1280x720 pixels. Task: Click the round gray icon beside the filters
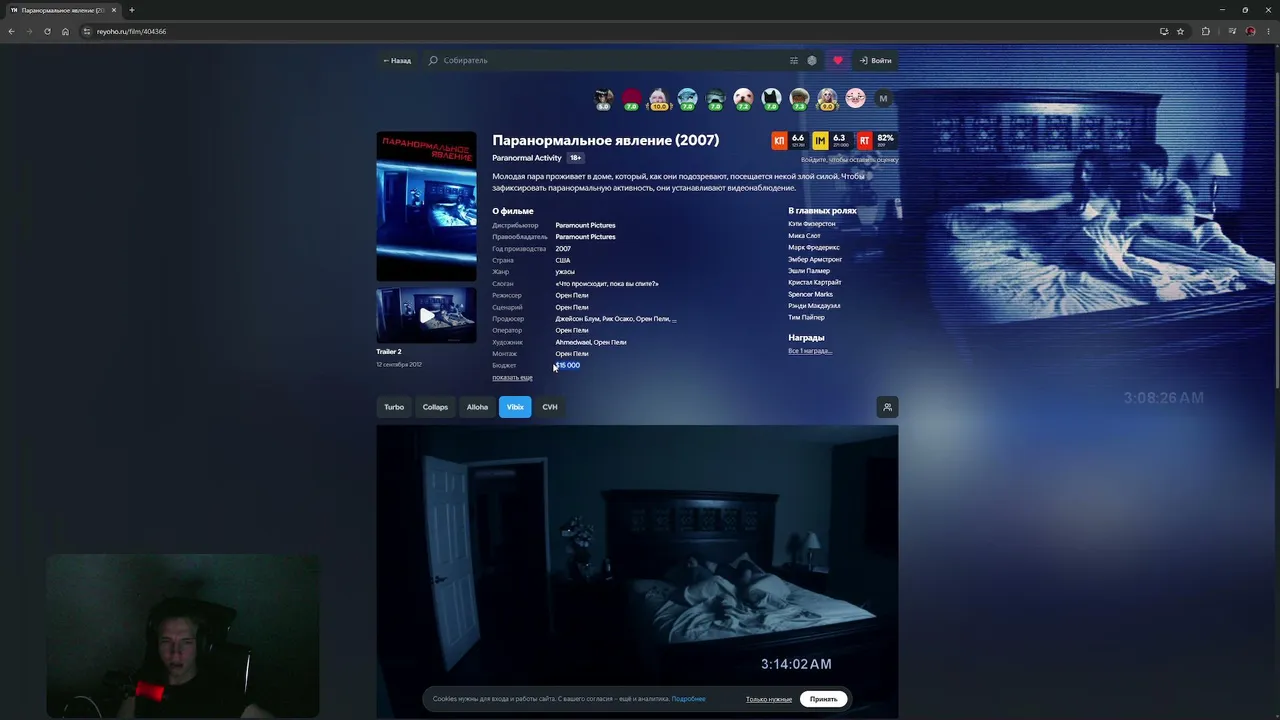pyautogui.click(x=812, y=60)
